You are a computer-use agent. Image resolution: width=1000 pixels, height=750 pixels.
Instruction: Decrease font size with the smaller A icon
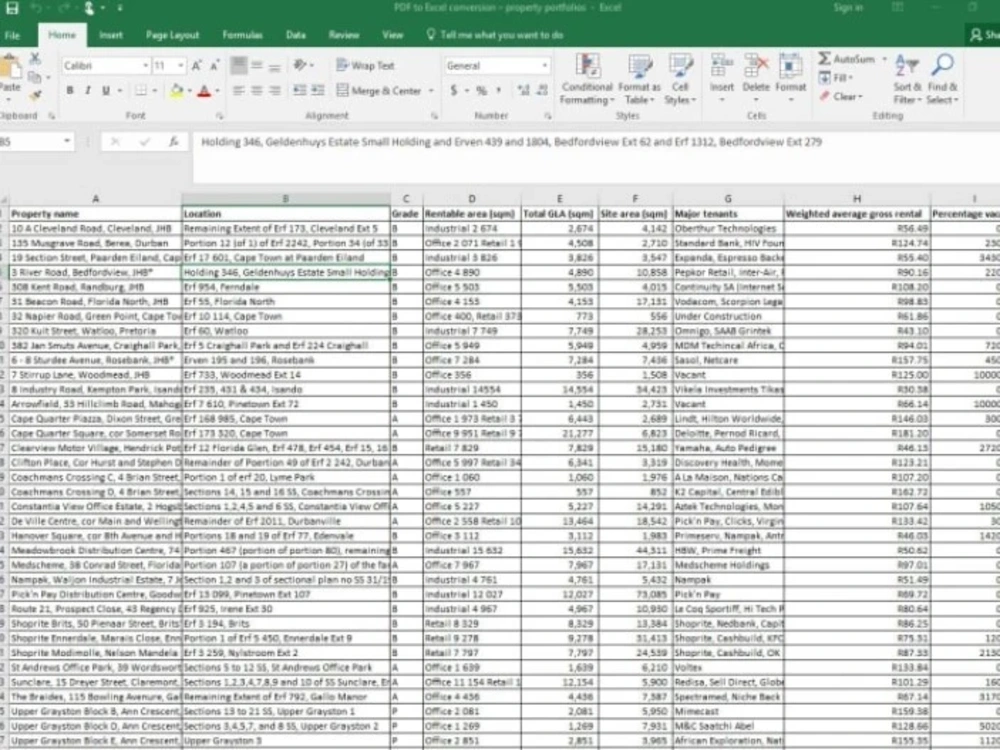tap(215, 66)
